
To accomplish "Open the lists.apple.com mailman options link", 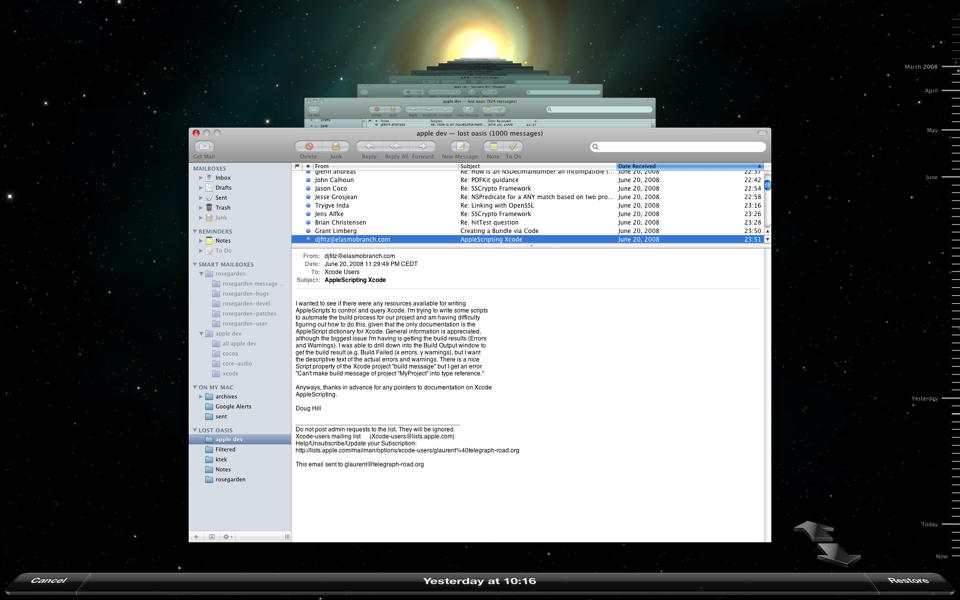I will coord(407,450).
